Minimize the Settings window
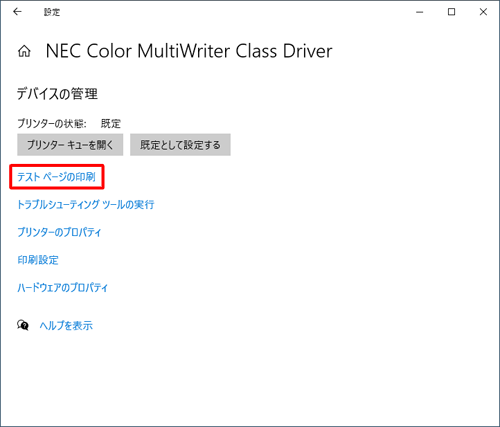 pos(420,12)
